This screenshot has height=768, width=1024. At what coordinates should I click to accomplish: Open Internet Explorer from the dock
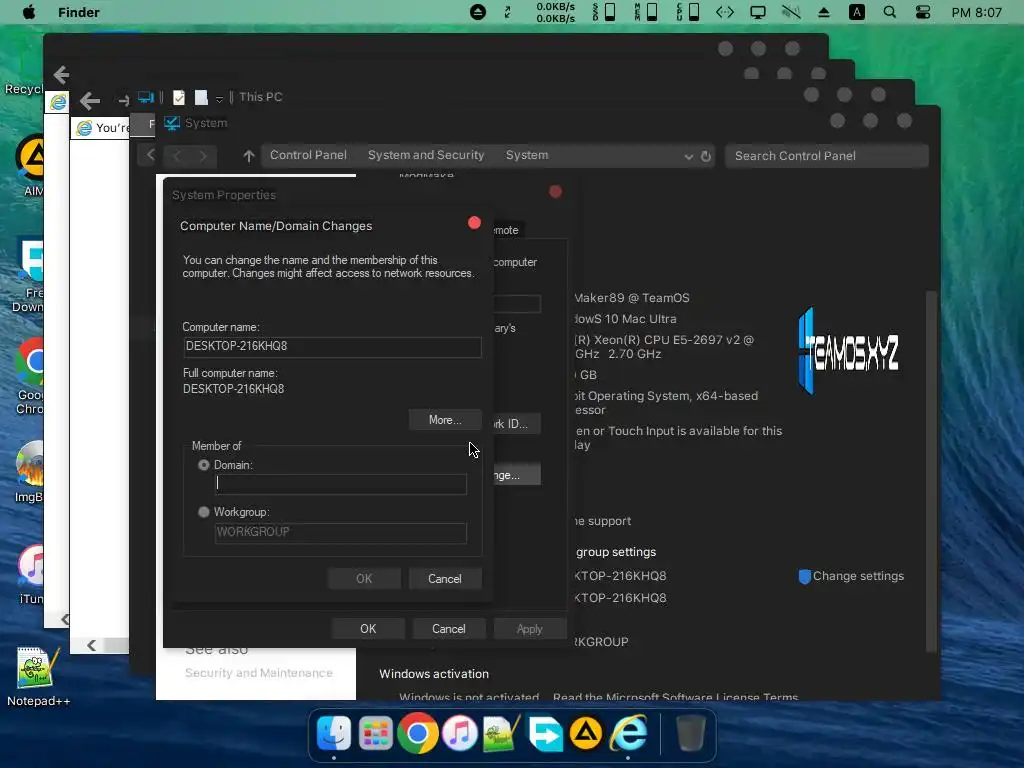[628, 733]
